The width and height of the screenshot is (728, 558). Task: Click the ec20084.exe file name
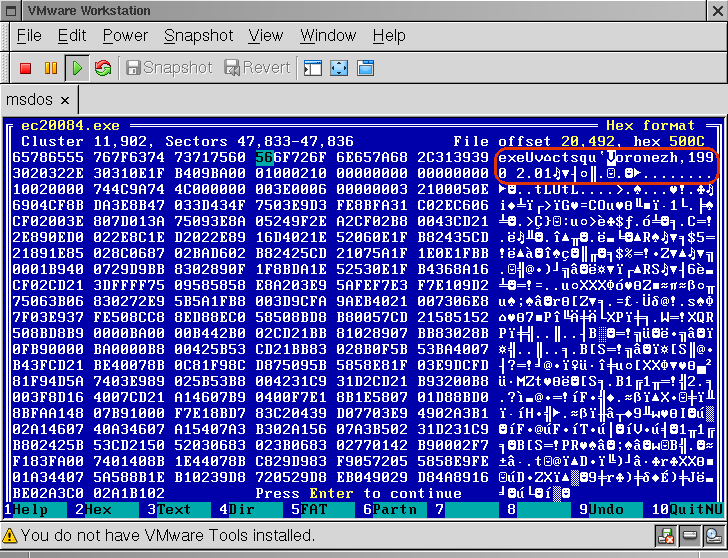[70, 125]
